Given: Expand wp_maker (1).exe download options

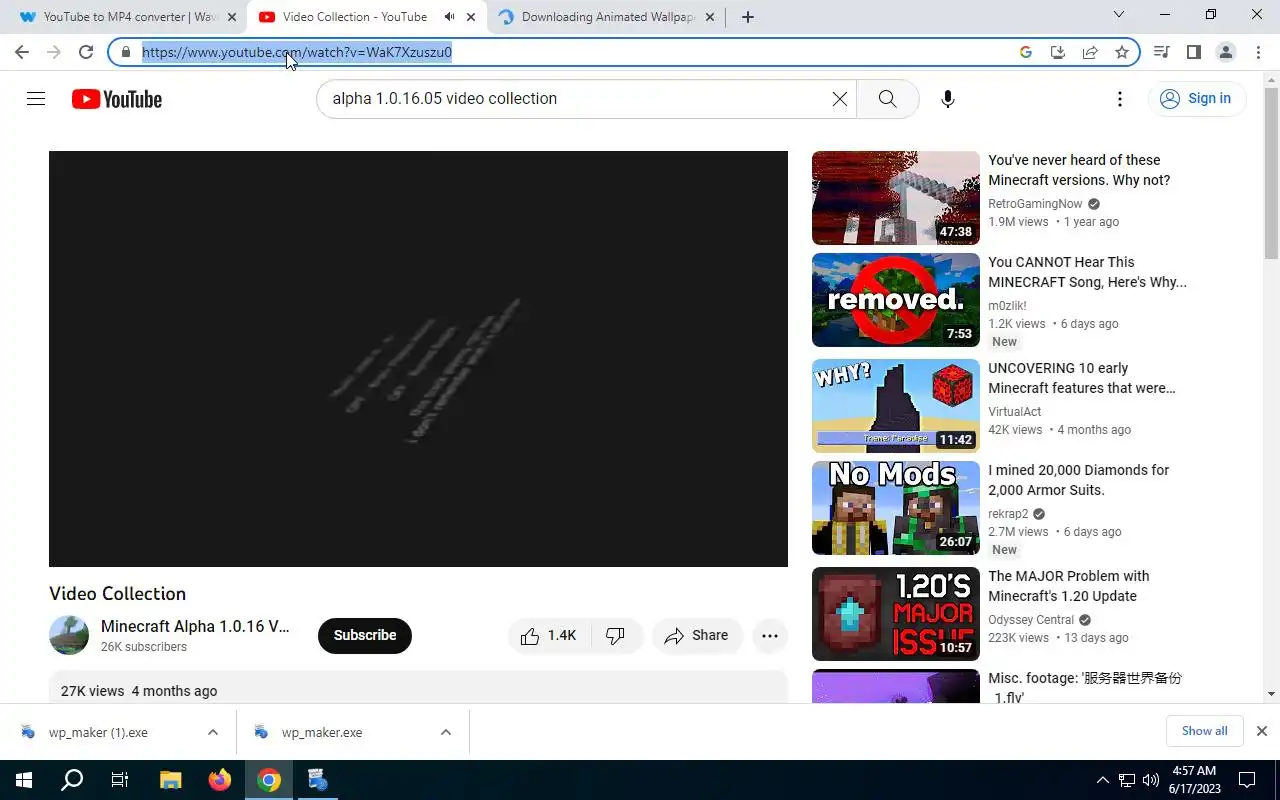Looking at the screenshot, I should coord(213,732).
